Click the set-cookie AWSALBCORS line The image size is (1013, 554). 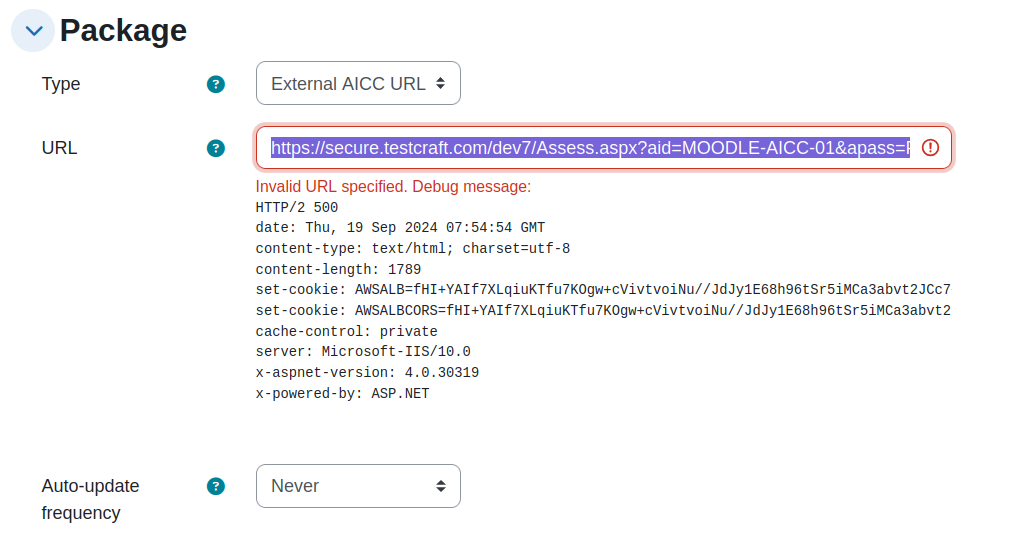click(x=603, y=311)
